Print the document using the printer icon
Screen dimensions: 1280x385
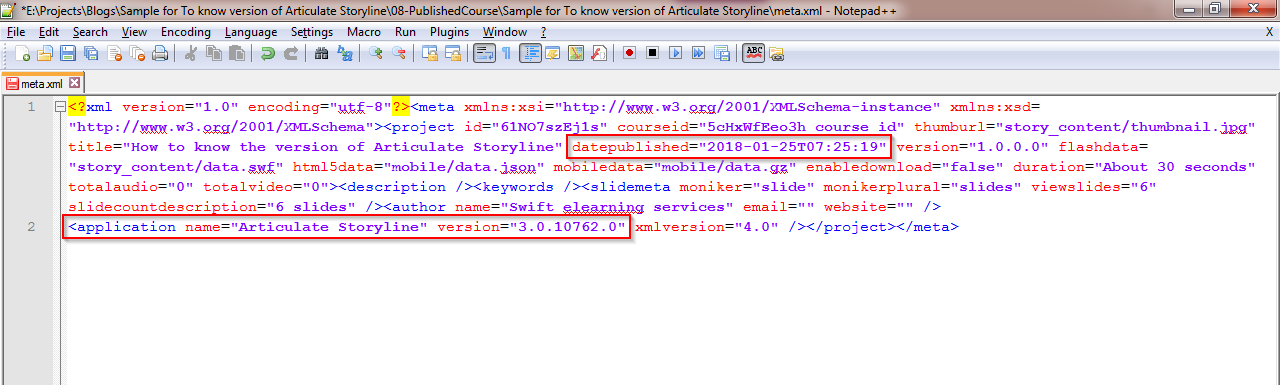(159, 52)
